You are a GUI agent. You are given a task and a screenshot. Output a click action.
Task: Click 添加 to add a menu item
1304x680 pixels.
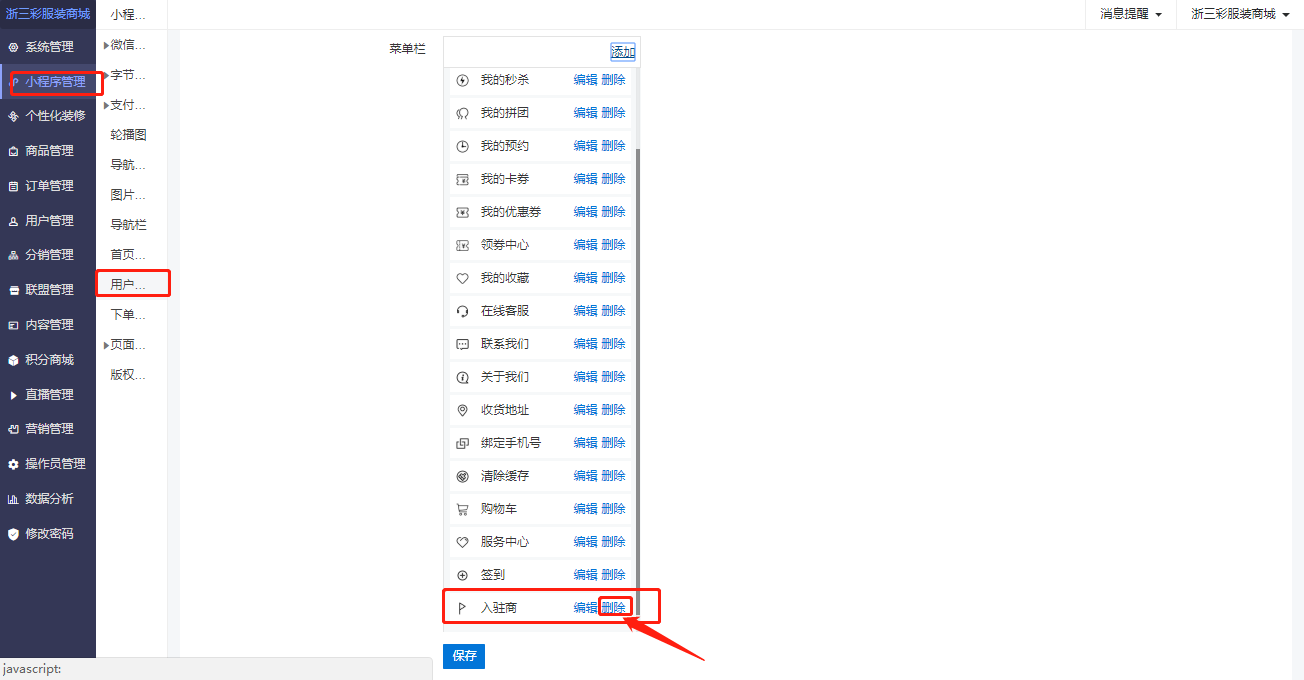(623, 52)
